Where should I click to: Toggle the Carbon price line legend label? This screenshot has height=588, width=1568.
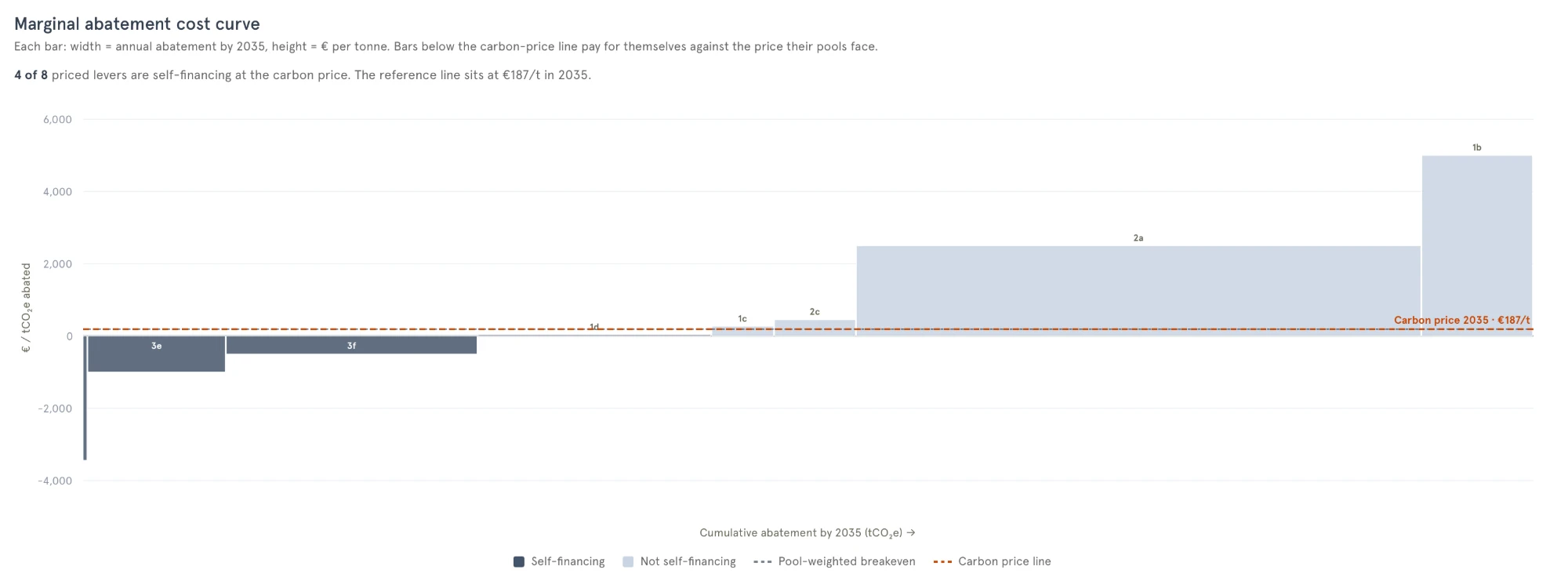coord(1004,561)
